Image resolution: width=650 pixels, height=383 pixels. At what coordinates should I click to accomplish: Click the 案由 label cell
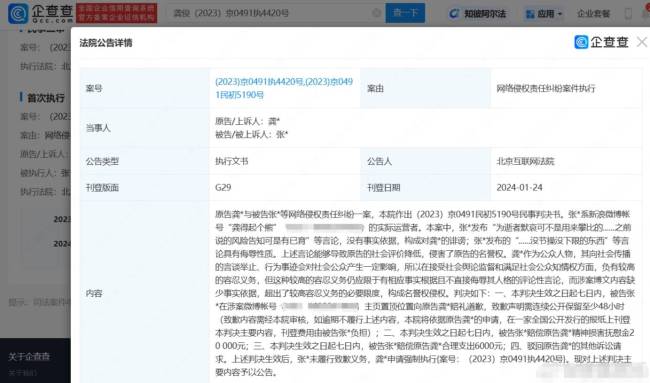375,88
